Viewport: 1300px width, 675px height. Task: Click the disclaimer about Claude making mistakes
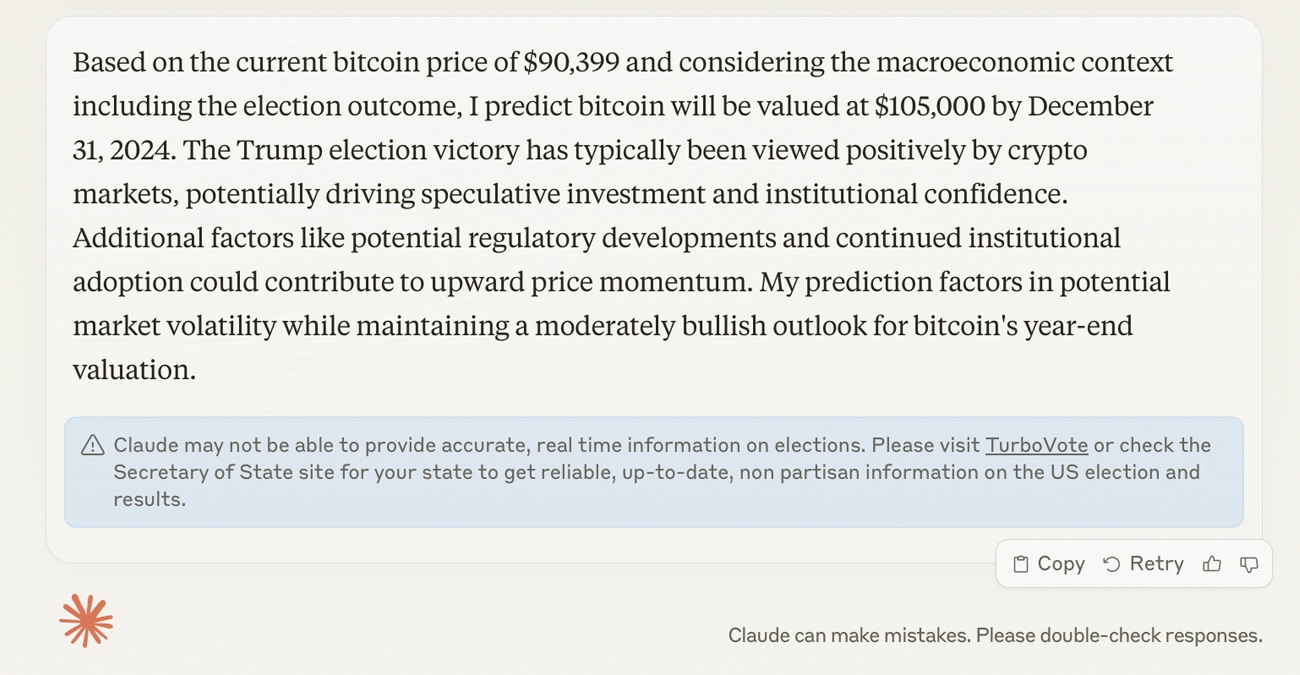coord(994,635)
